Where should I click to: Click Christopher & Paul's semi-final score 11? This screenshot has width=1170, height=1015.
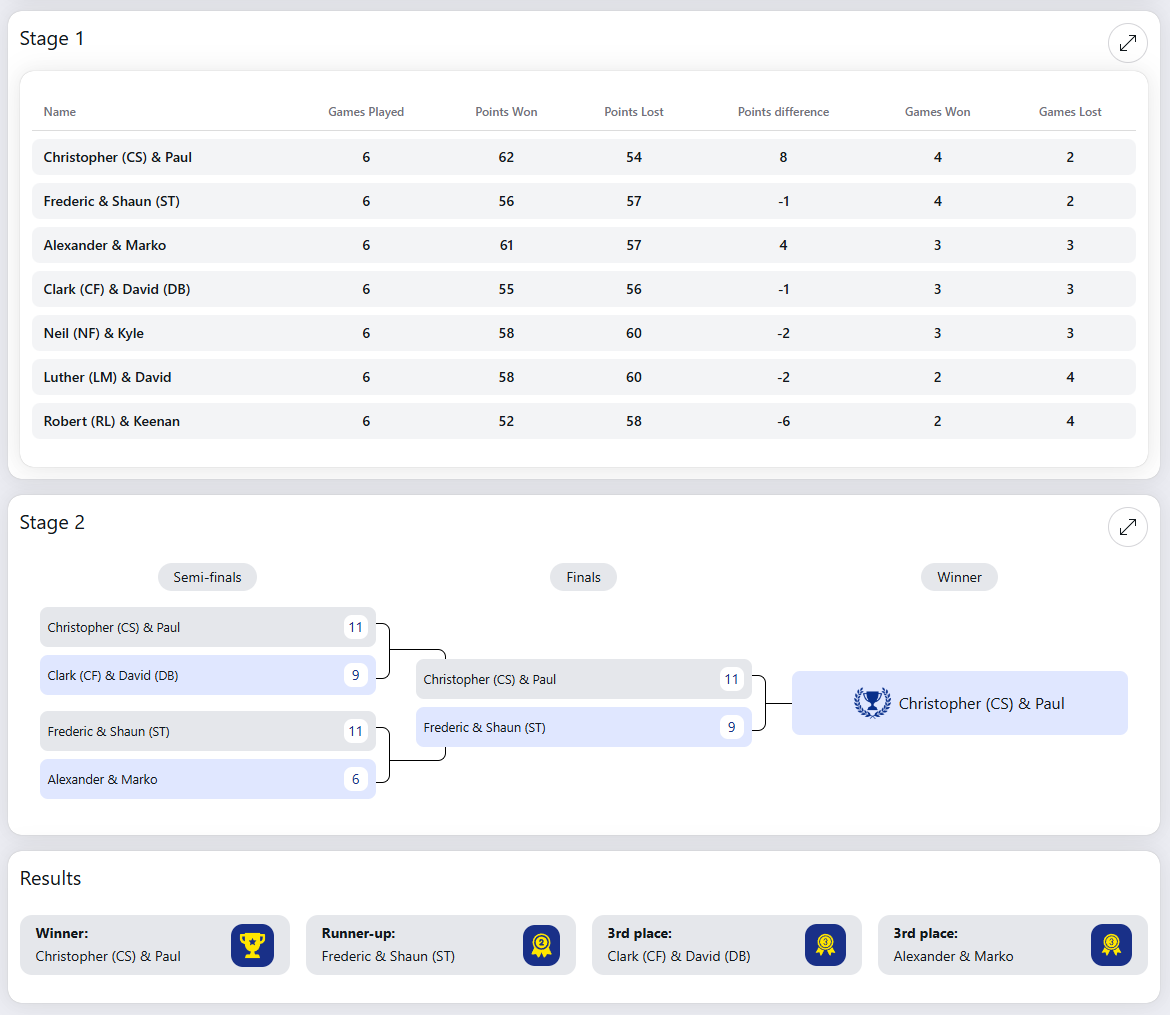[x=355, y=627]
